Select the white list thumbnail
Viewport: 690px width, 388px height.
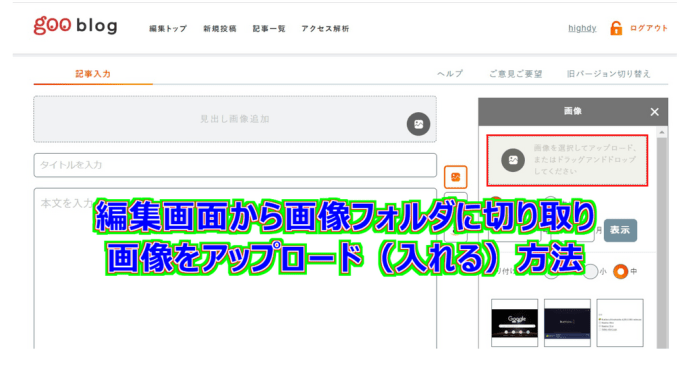pos(620,323)
